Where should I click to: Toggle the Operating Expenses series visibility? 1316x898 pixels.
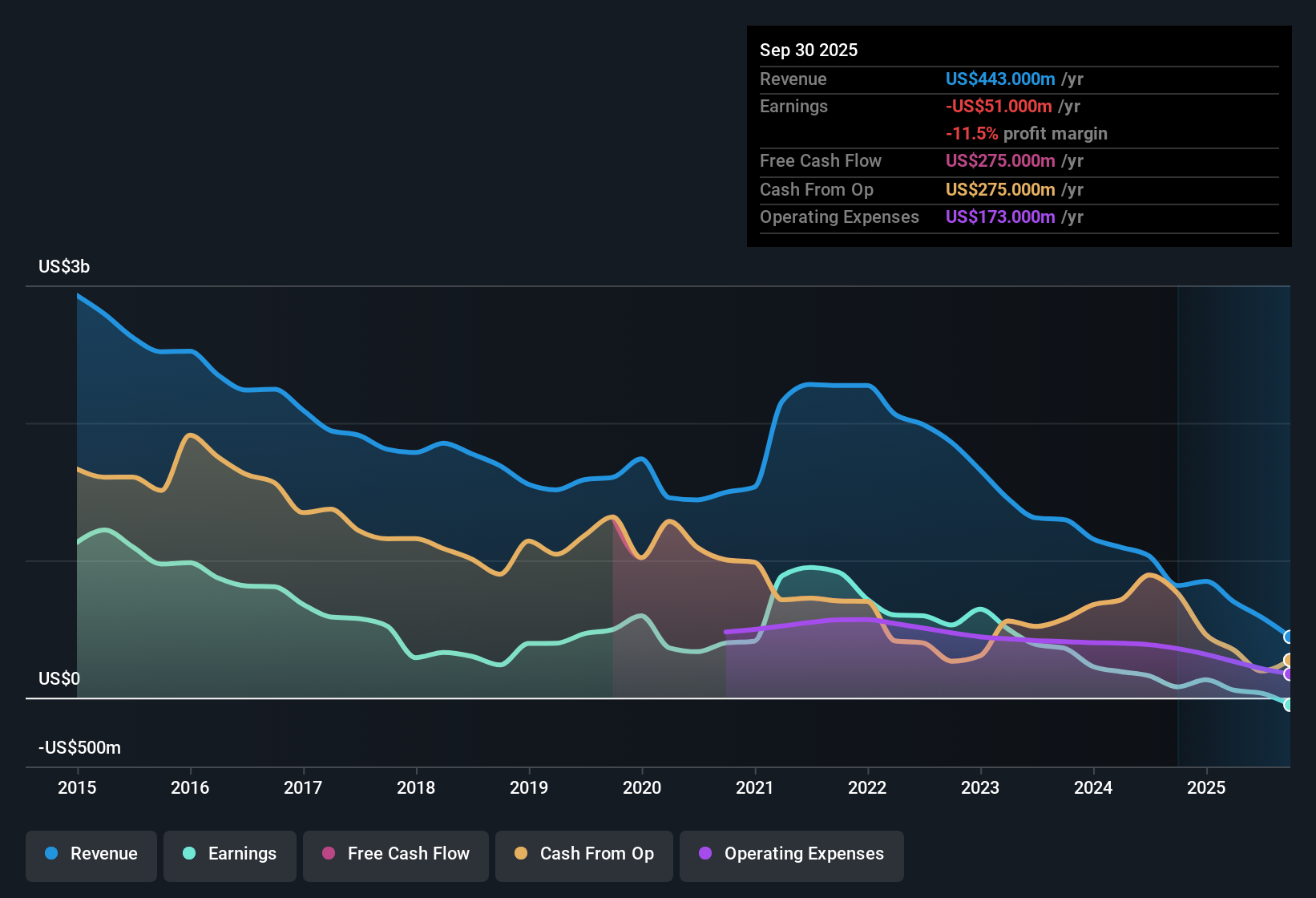[791, 854]
